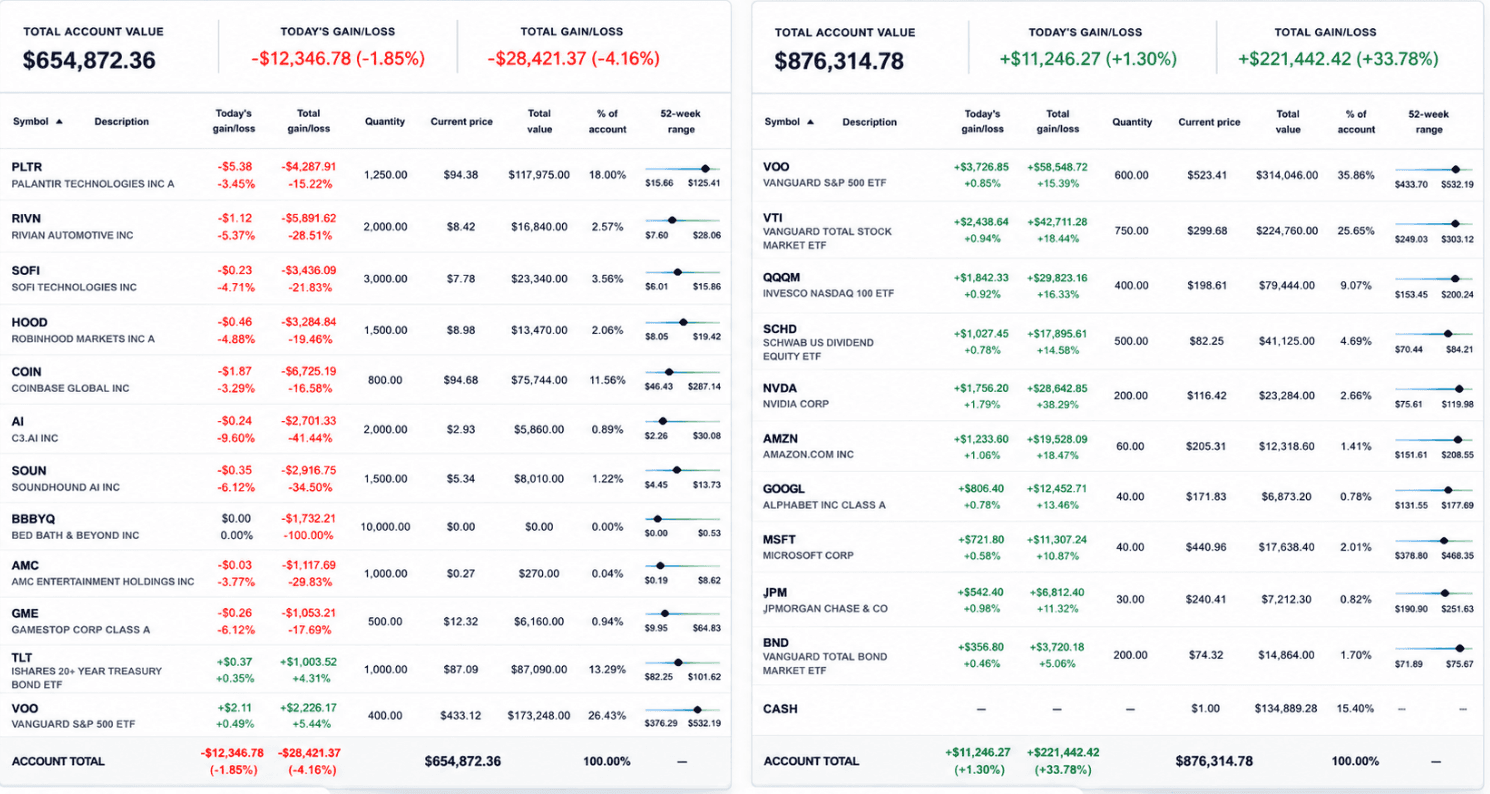
Task: Open the PLTR symbol link
Action: coord(27,167)
